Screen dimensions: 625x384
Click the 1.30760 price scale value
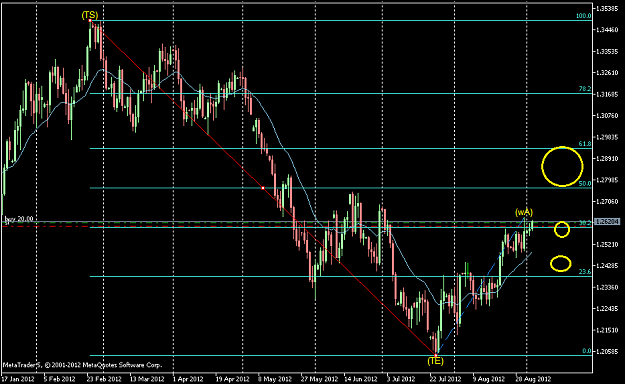(607, 116)
